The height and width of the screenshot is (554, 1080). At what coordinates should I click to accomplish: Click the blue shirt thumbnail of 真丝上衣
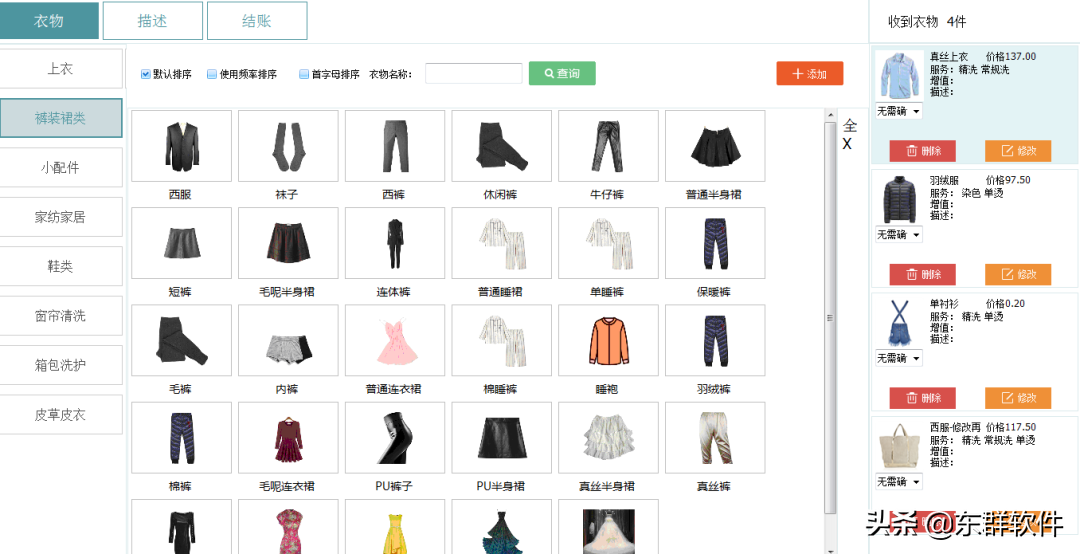click(x=899, y=76)
